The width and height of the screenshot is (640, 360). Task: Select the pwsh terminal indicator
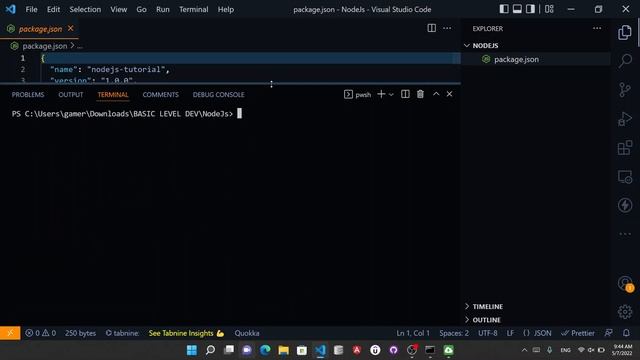358,95
